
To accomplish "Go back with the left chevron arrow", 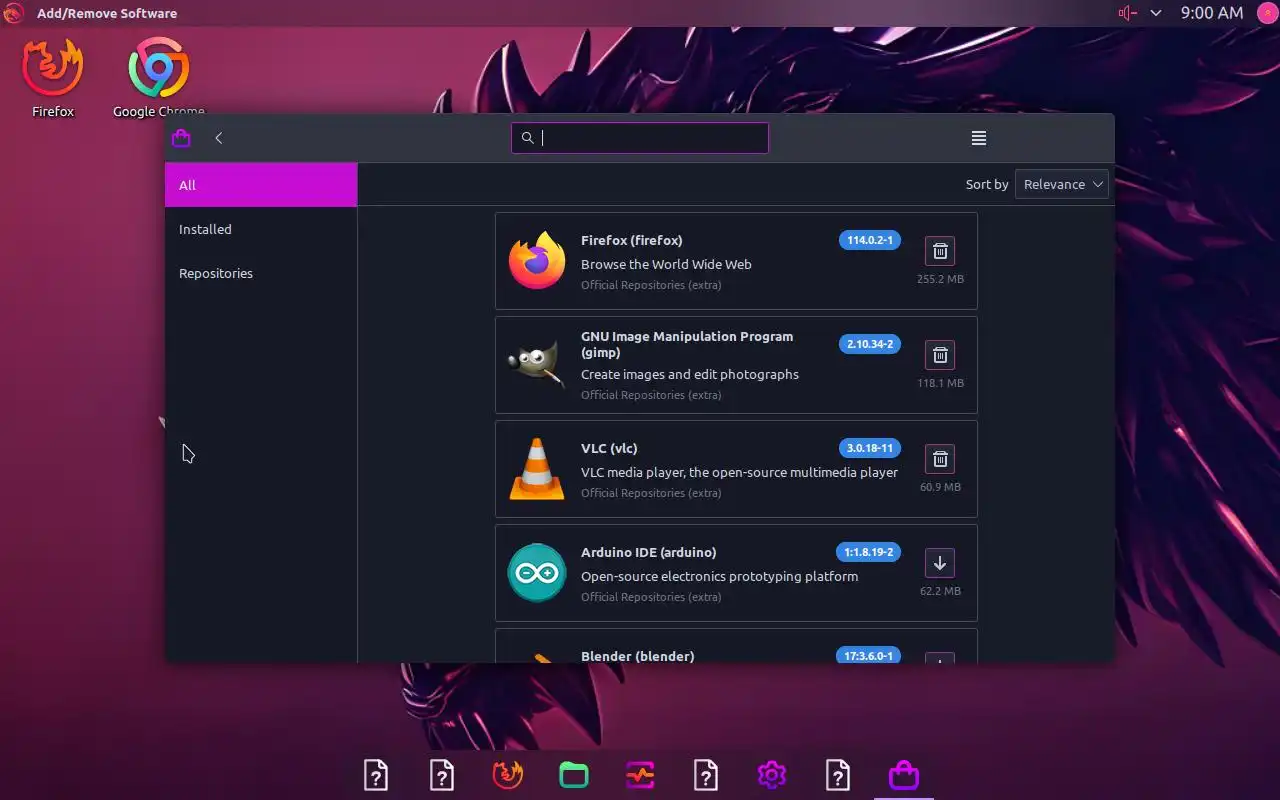I will pyautogui.click(x=219, y=138).
